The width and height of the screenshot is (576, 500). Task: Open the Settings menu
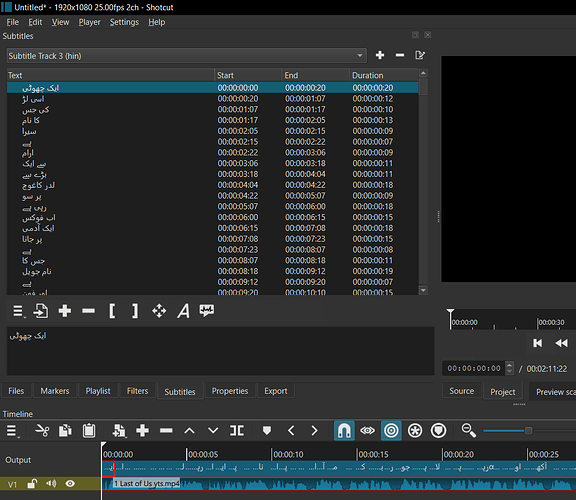(x=124, y=22)
